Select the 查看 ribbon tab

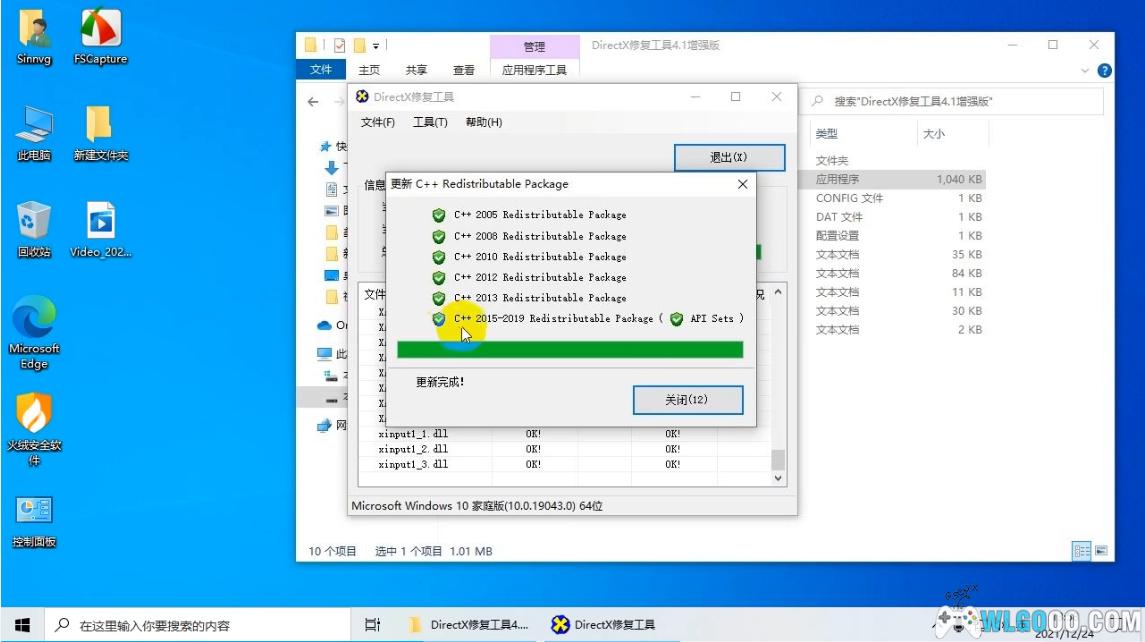point(464,70)
